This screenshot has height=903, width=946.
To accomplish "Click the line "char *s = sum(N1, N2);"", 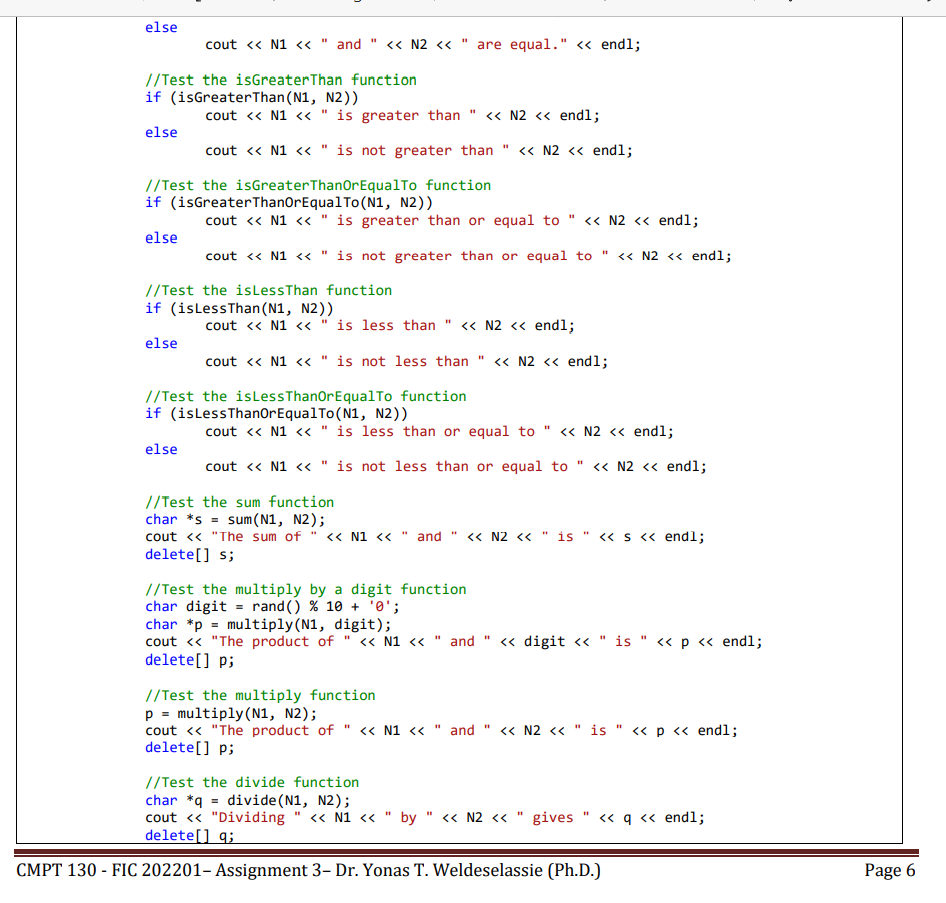I will [x=235, y=520].
